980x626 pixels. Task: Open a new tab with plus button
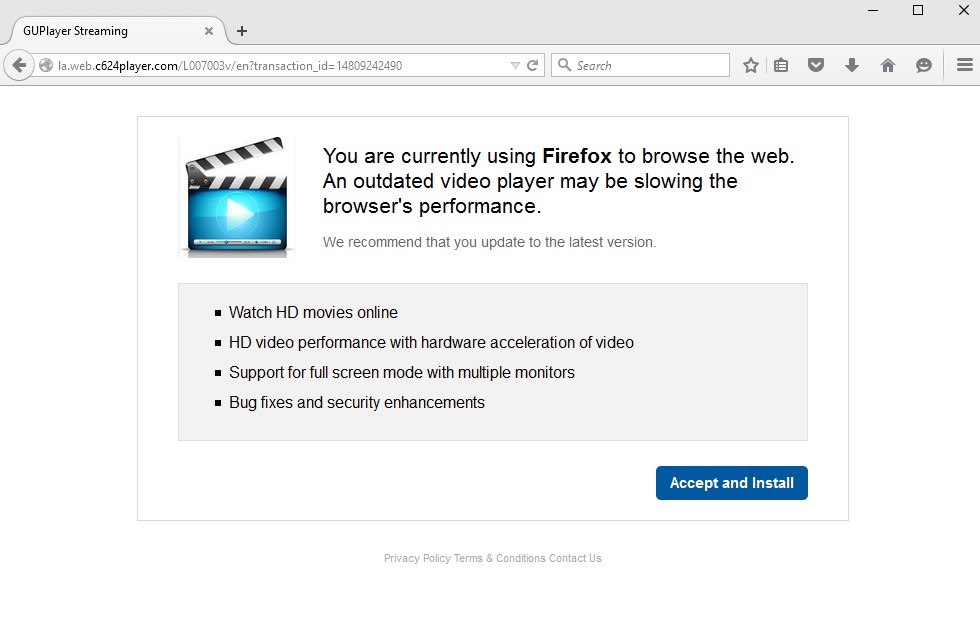242,31
